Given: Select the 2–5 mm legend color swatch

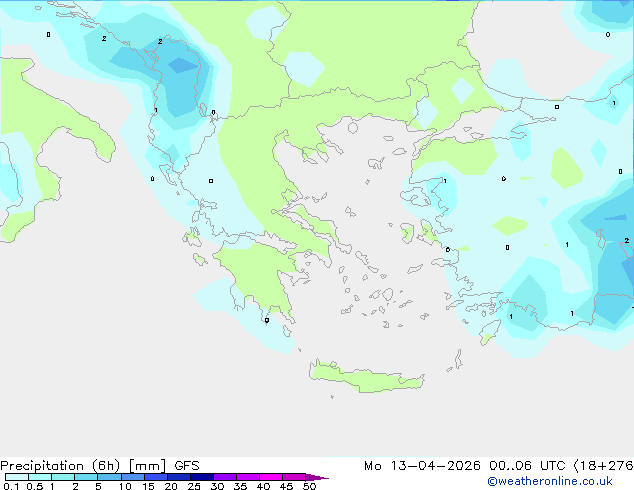Looking at the screenshot, I should pos(86,477).
